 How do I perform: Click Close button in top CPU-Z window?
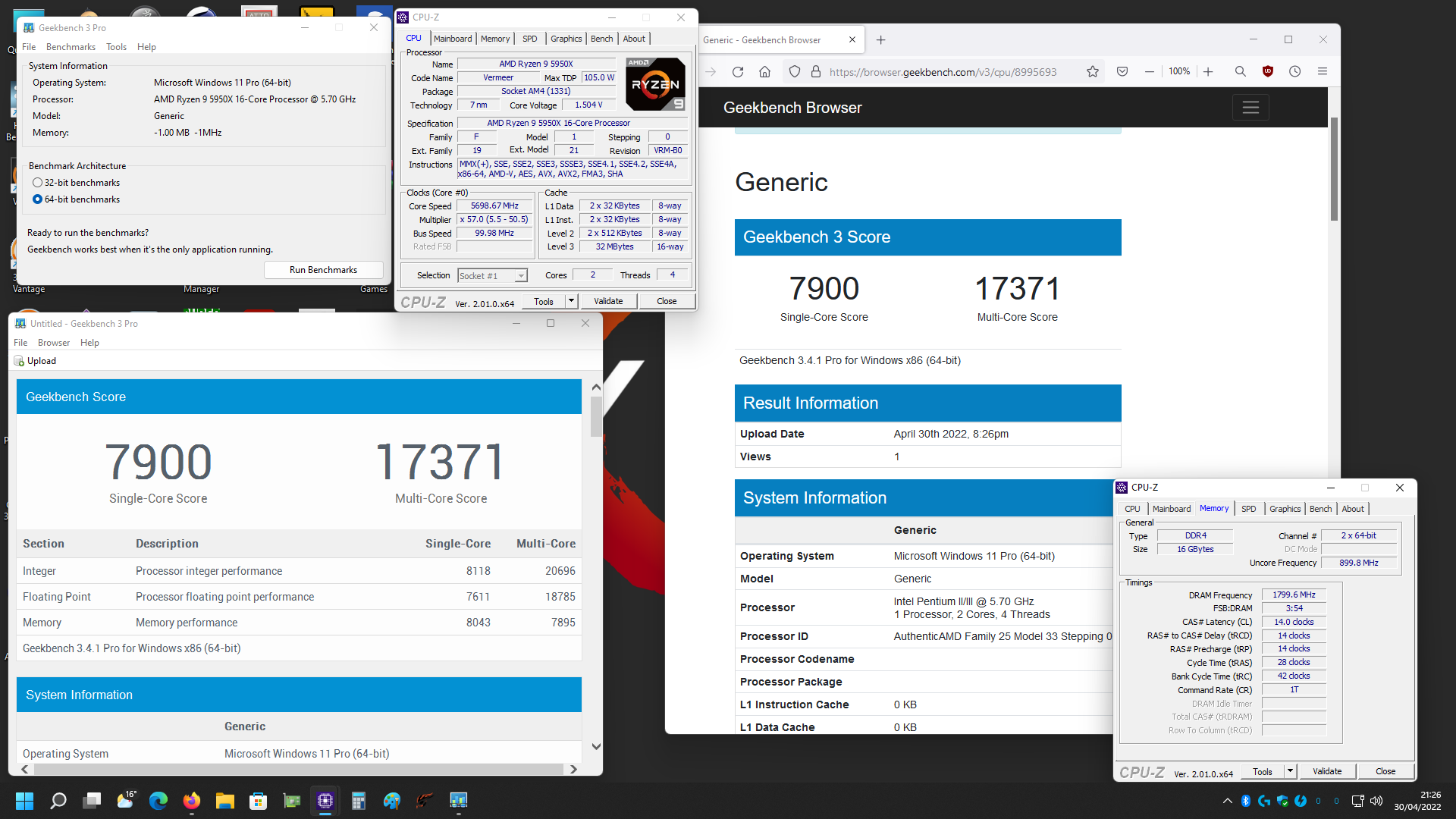(x=667, y=302)
